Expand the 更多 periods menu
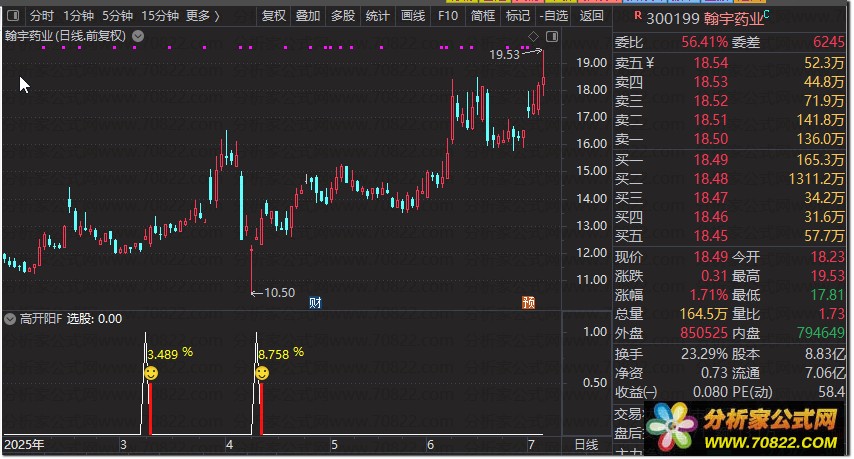The width and height of the screenshot is (854, 459). 203,16
